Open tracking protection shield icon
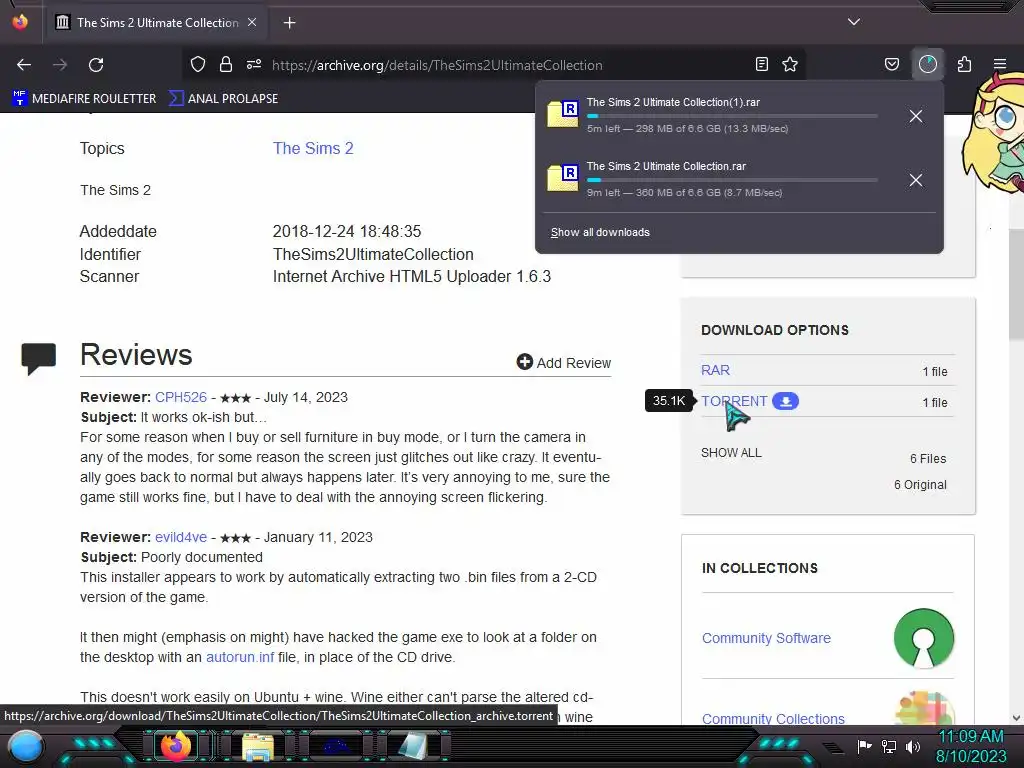This screenshot has height=768, width=1024. point(198,64)
